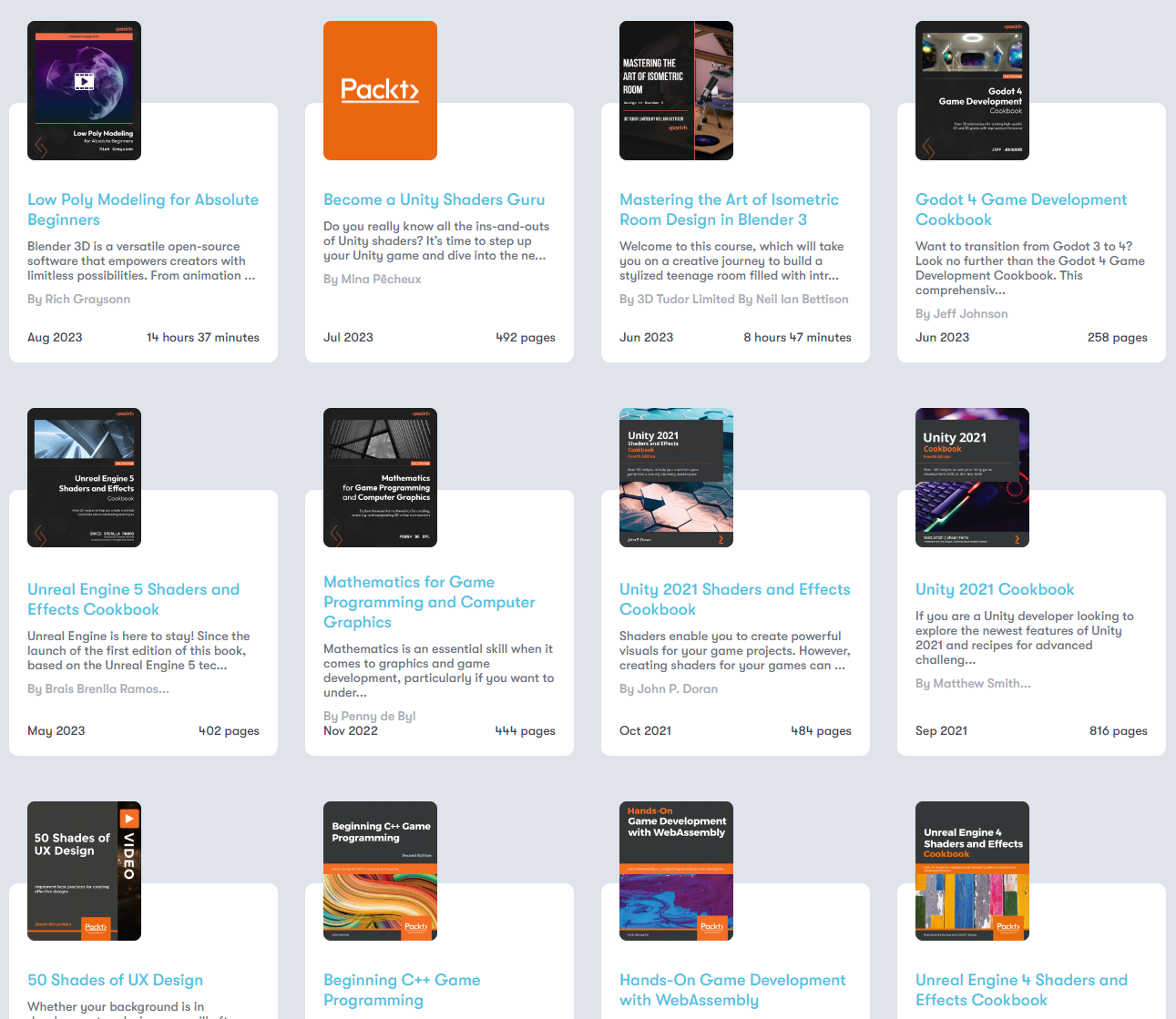Open Become a Unity Shaders Guru title
Viewport: 1176px width, 1019px height.
point(434,199)
